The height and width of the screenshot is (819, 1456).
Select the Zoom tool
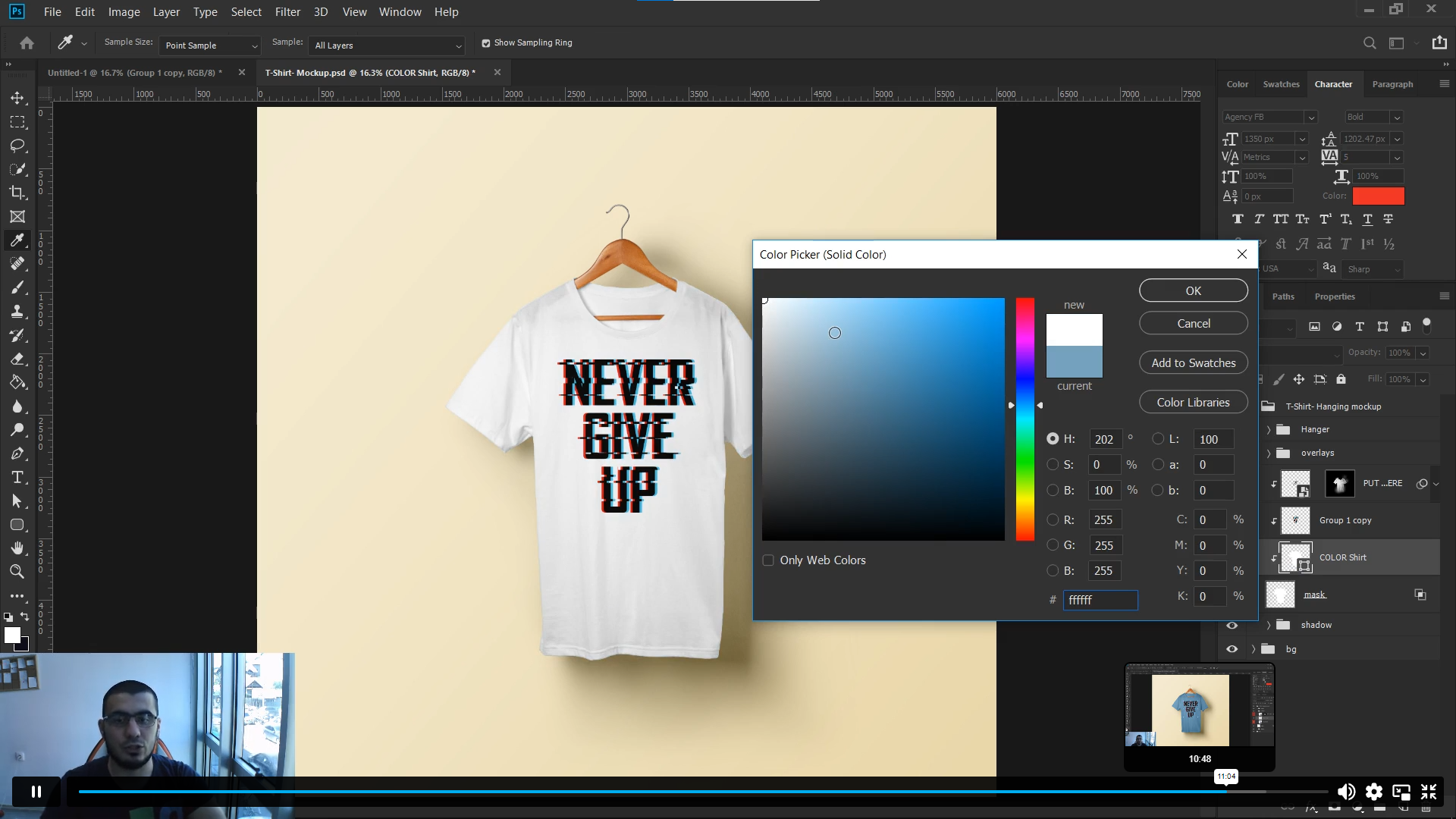coord(18,572)
